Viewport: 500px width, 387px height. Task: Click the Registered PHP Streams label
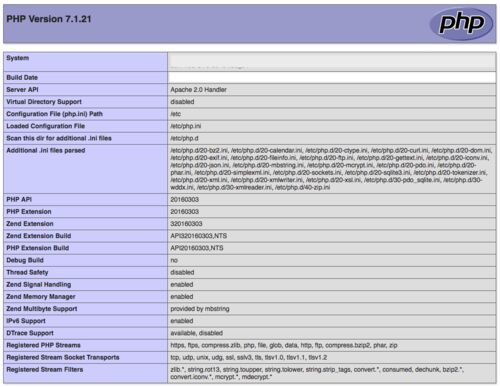click(43, 345)
